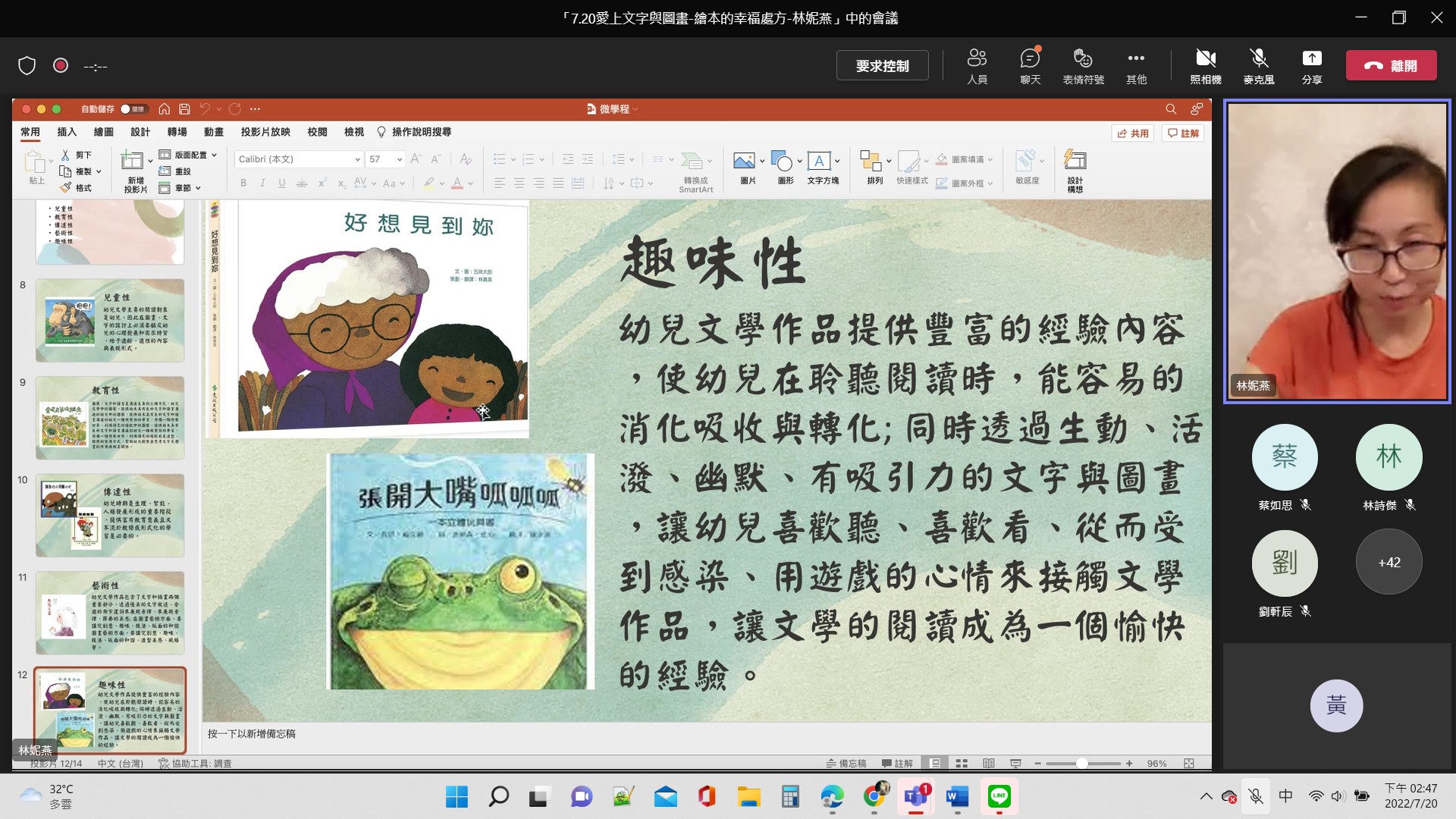
Task: Click the Underline U formatting icon
Action: [282, 183]
